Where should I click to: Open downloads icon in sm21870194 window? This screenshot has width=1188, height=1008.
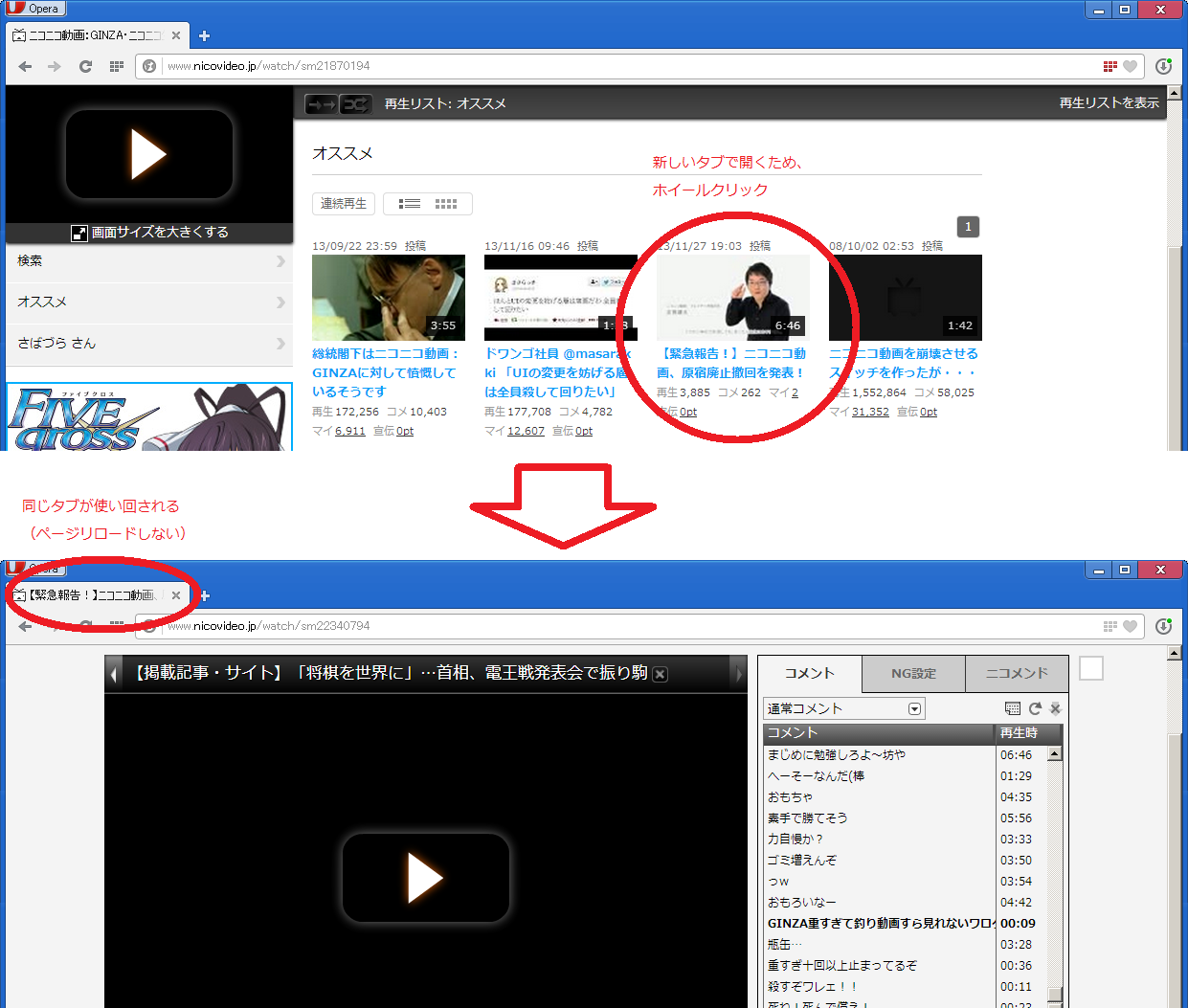(1164, 66)
